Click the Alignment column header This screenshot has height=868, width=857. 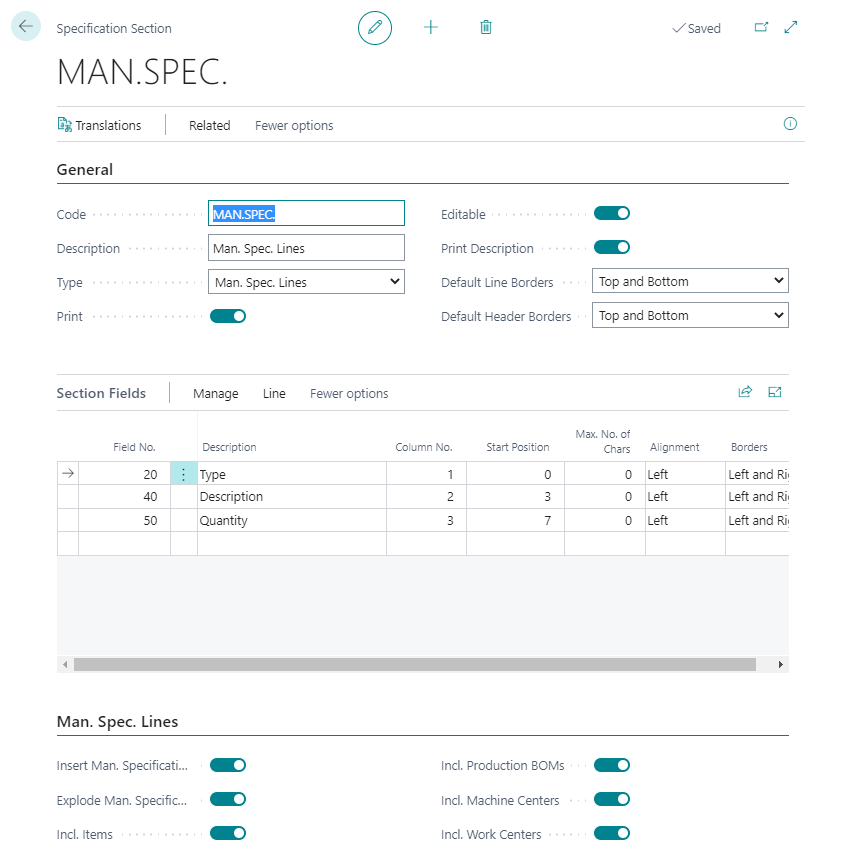674,447
